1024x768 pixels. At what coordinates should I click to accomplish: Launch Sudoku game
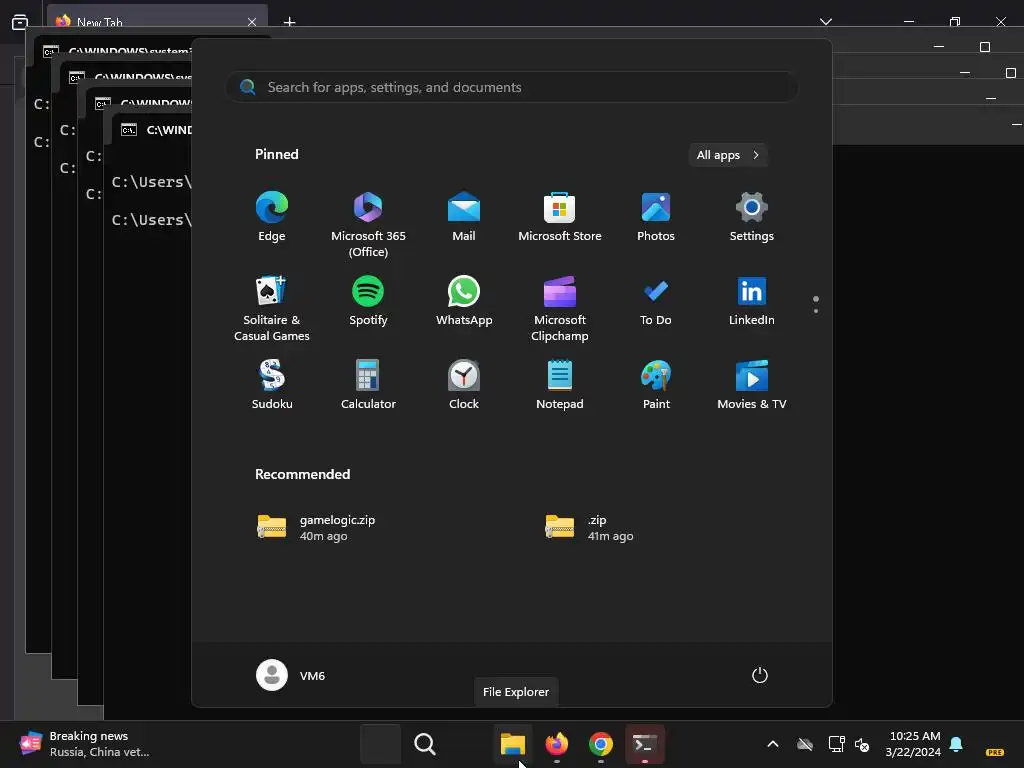pos(272,386)
